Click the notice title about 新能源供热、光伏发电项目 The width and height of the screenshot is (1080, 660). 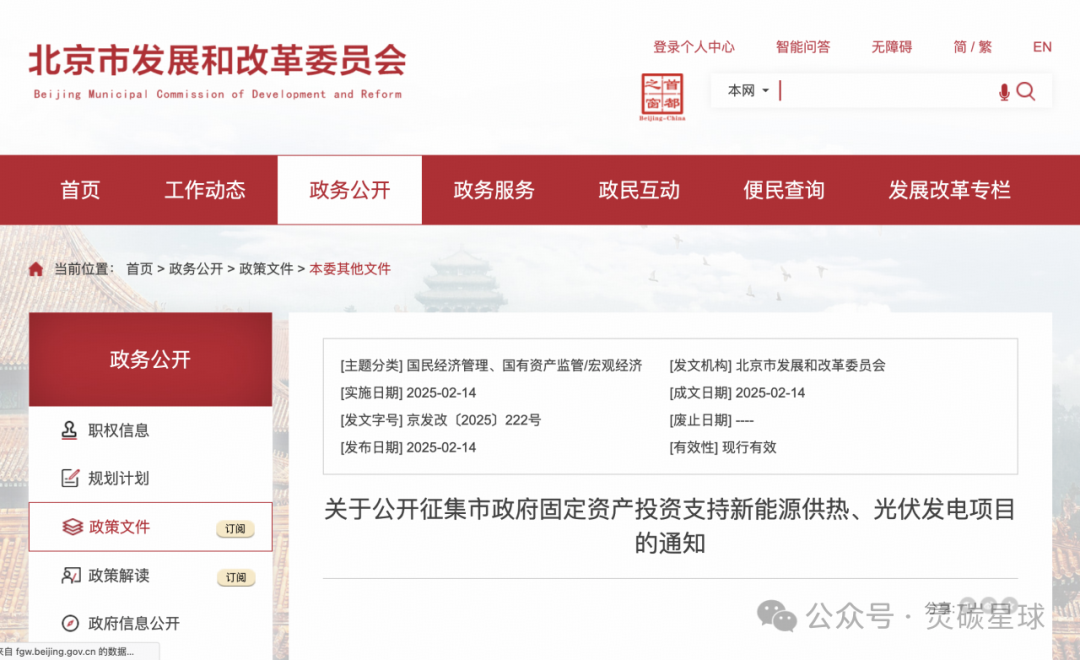(669, 526)
